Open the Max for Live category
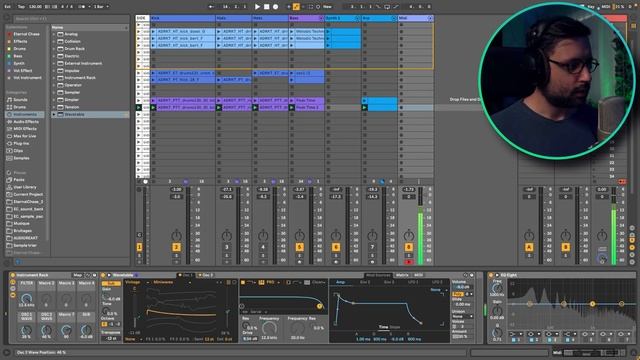Screen dimensions: 640x360 (x=24, y=136)
